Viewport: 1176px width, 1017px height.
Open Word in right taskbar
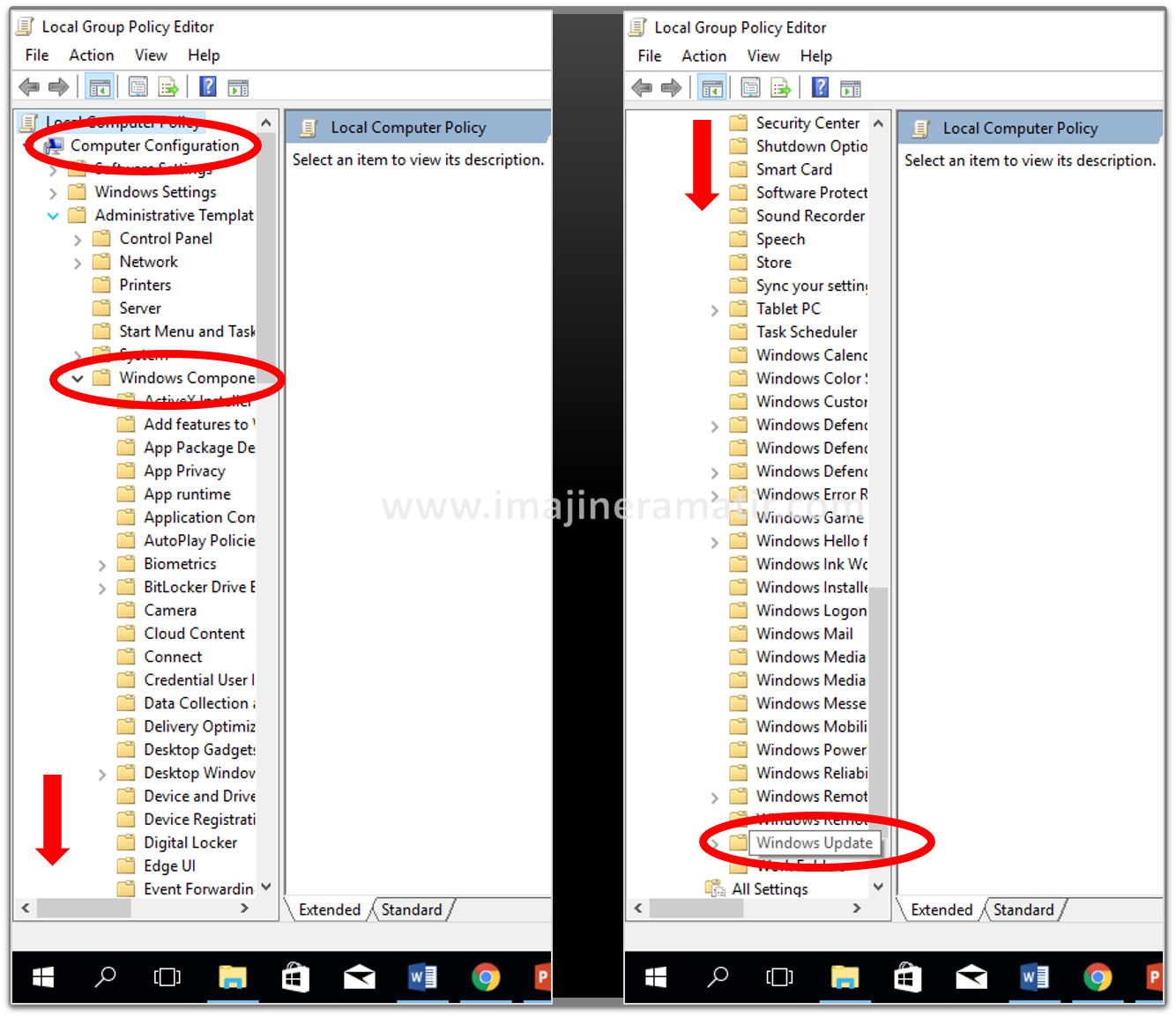click(x=1035, y=977)
